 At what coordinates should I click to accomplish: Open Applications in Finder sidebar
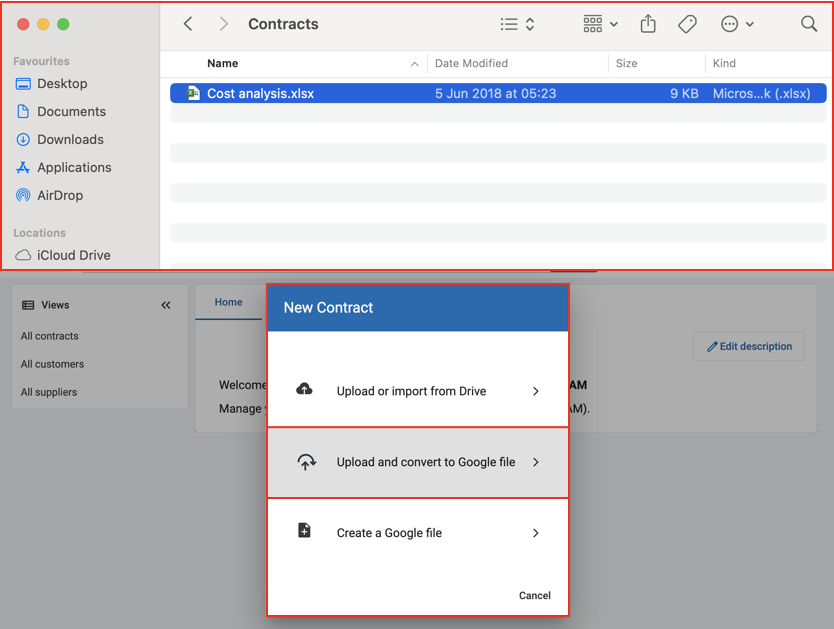74,167
